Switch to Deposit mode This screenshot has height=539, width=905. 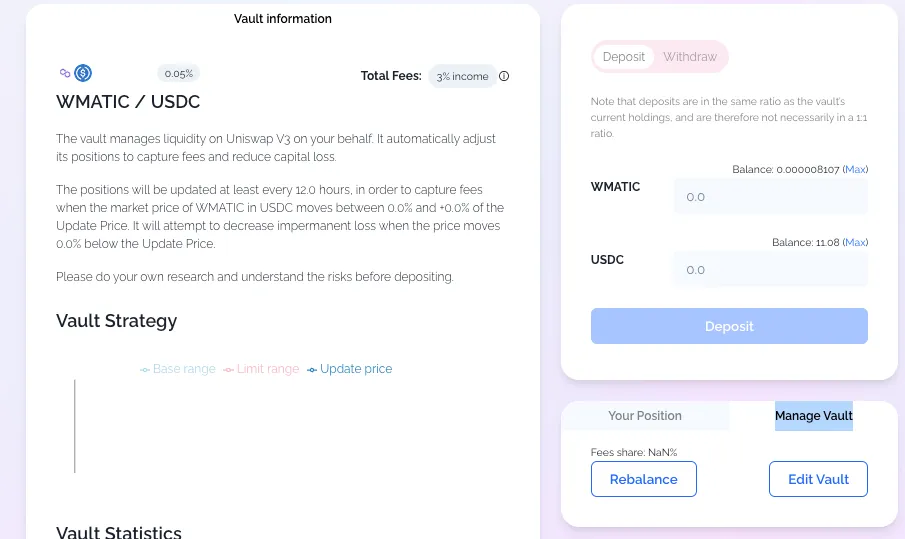point(624,57)
